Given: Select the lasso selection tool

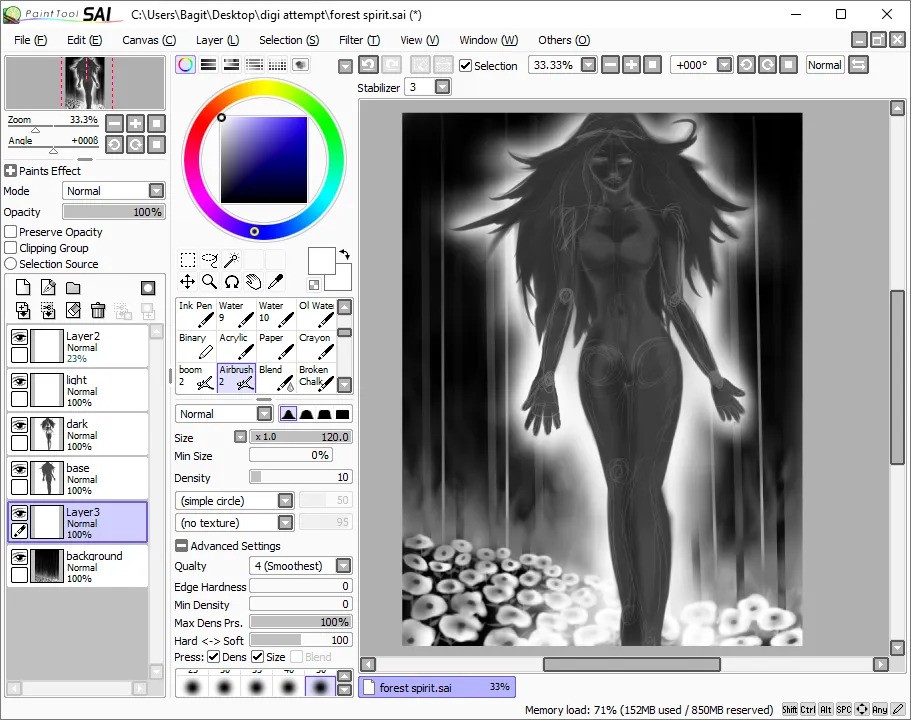Looking at the screenshot, I should point(210,259).
